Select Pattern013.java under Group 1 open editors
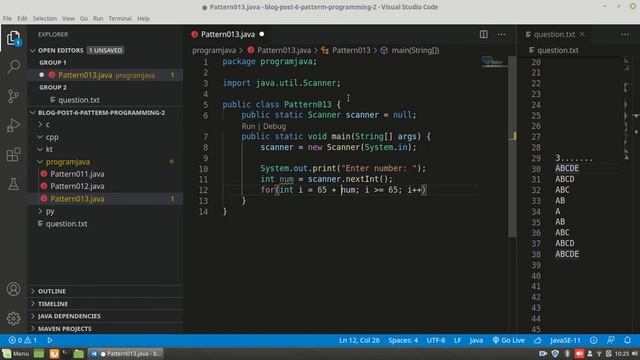 105,75
